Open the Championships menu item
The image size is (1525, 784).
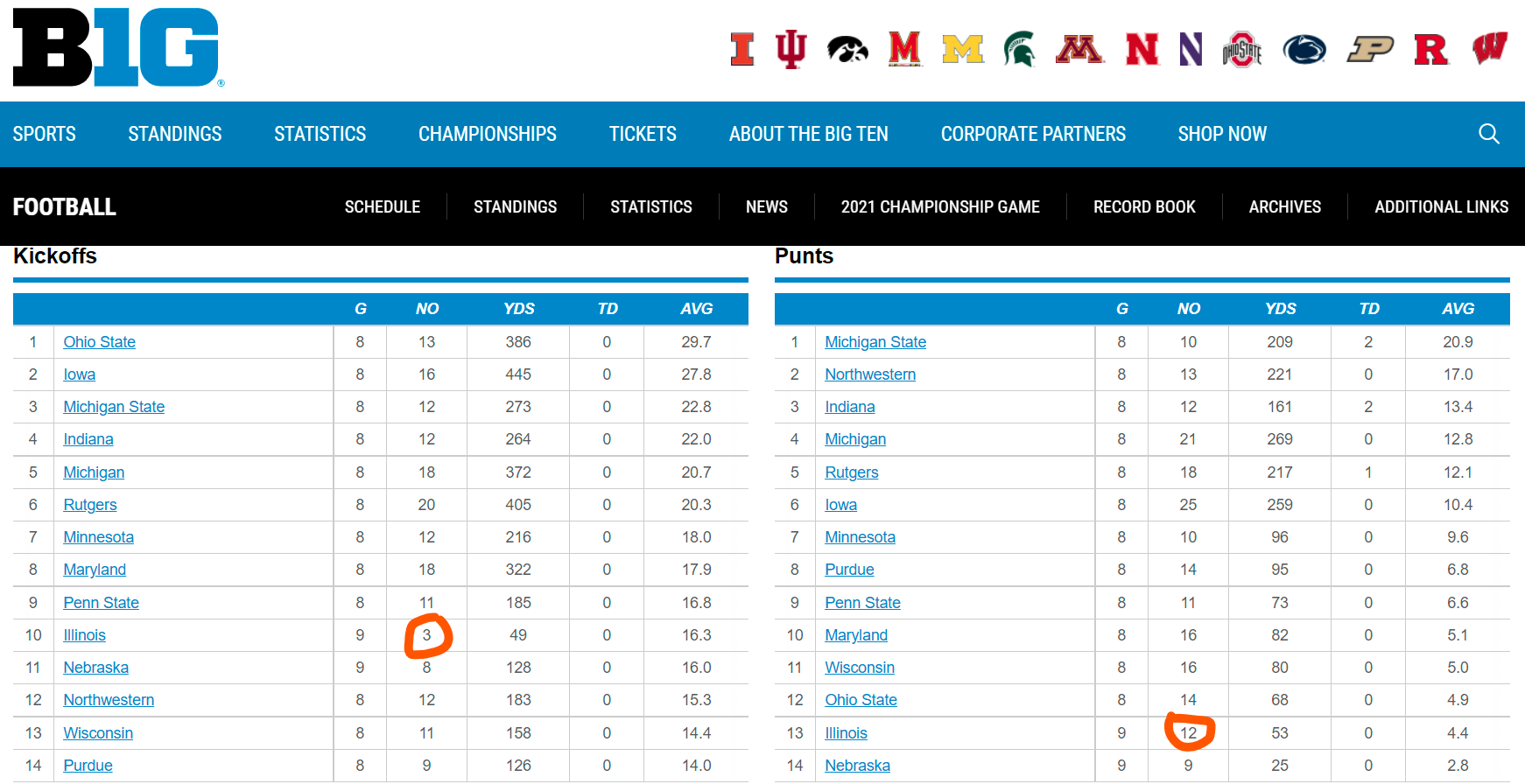487,134
